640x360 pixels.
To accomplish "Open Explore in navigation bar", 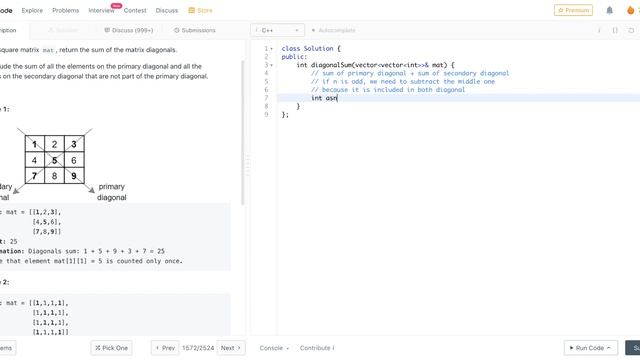I will 32,10.
